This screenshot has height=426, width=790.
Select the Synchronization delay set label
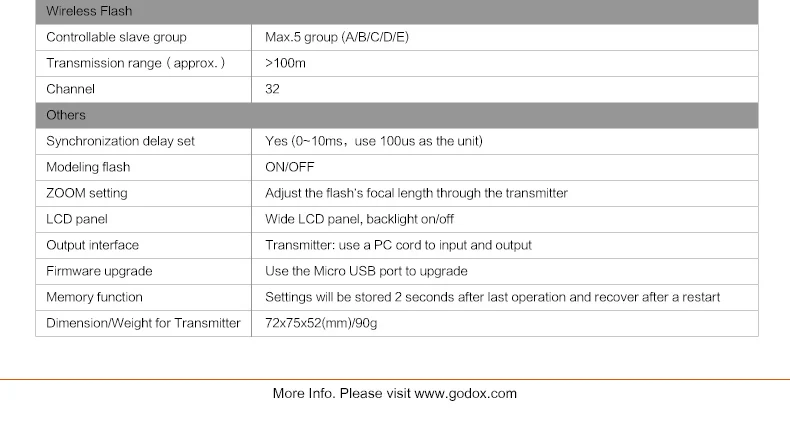pos(120,141)
